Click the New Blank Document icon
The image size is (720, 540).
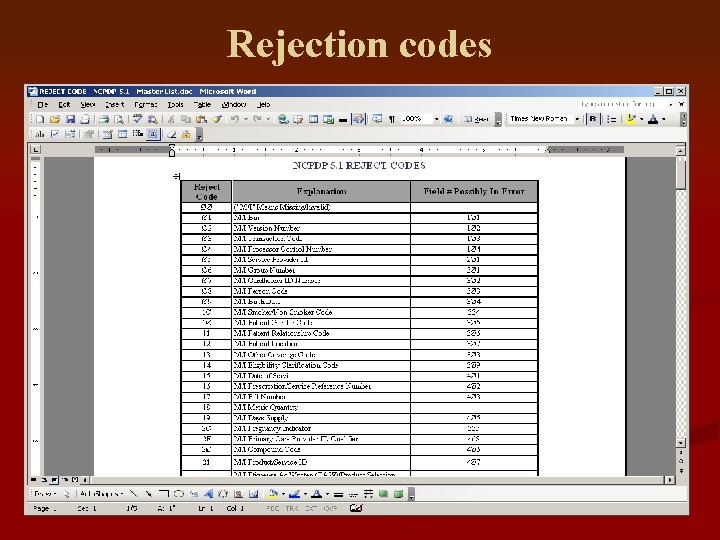tap(40, 119)
